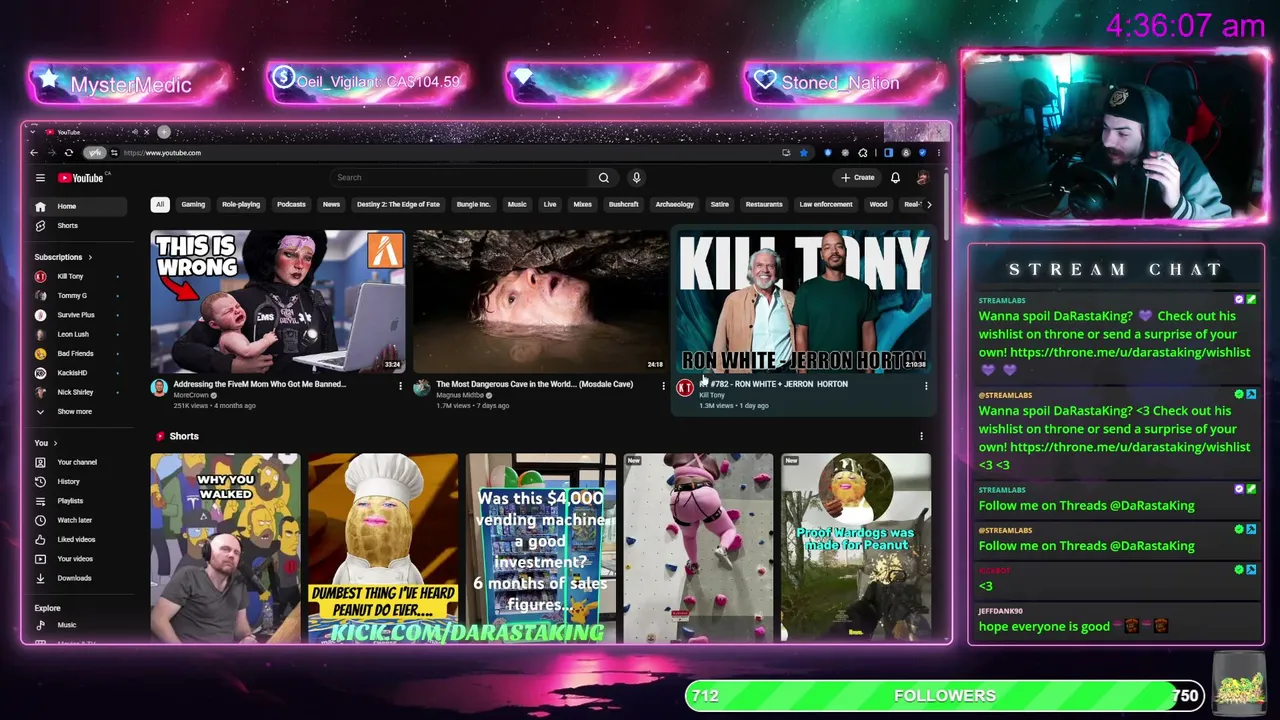The width and height of the screenshot is (1280, 720).
Task: Open the Proof Wardogs was made for Peanut short
Action: click(856, 547)
